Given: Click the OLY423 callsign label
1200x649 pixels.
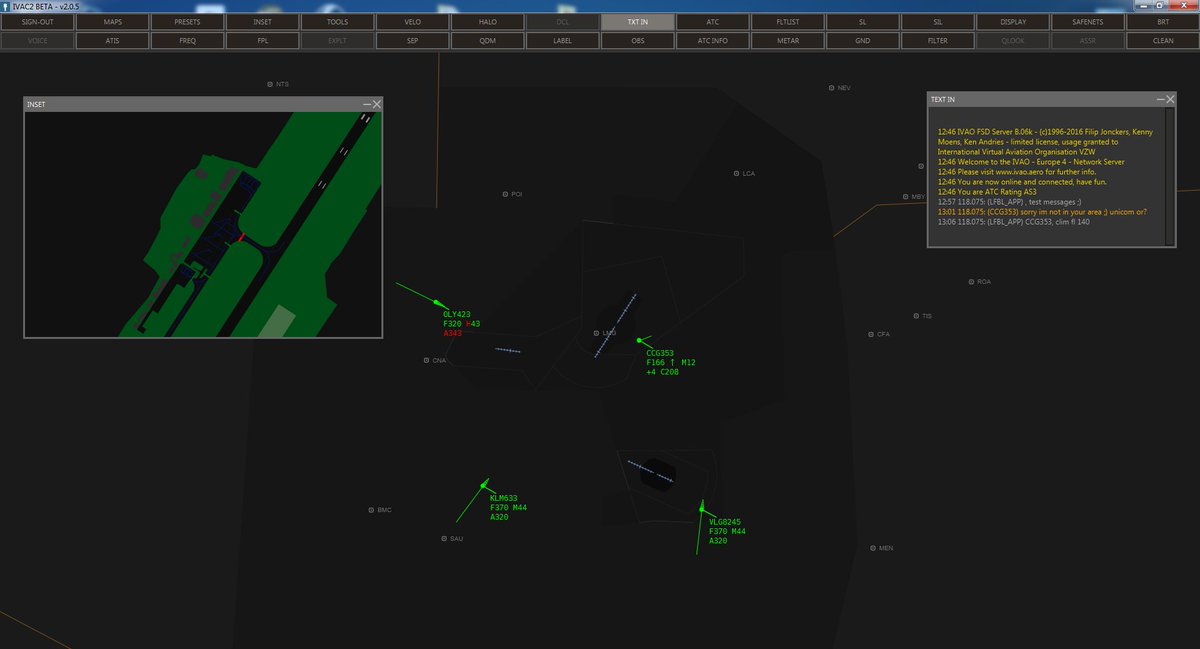Looking at the screenshot, I should click(456, 314).
